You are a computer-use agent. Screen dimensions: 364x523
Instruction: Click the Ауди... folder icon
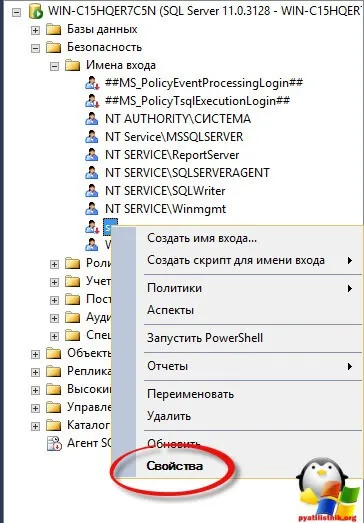(72, 318)
